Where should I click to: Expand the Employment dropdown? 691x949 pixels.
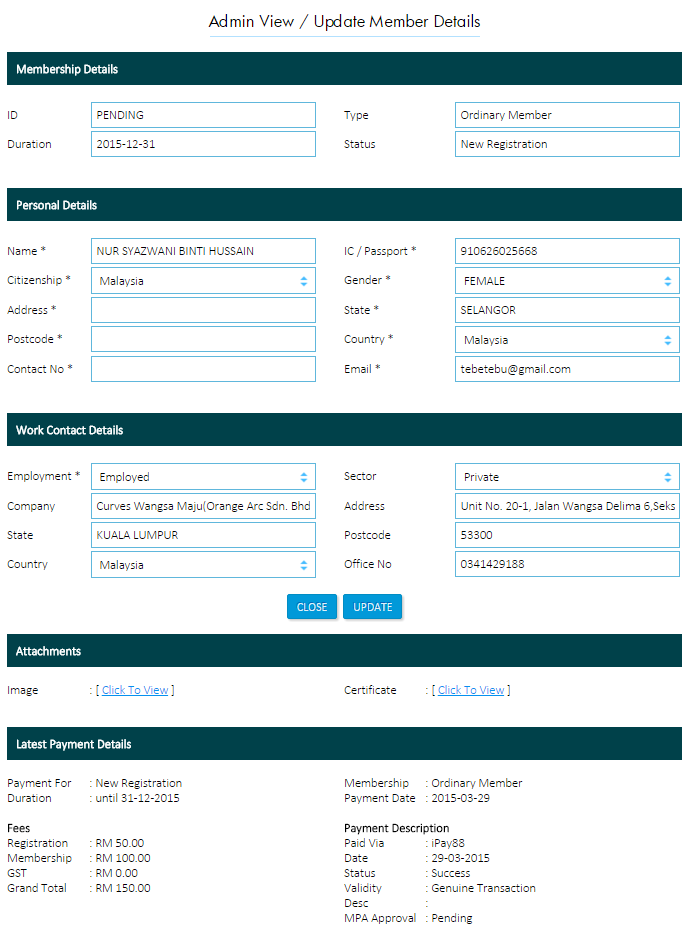(x=203, y=477)
